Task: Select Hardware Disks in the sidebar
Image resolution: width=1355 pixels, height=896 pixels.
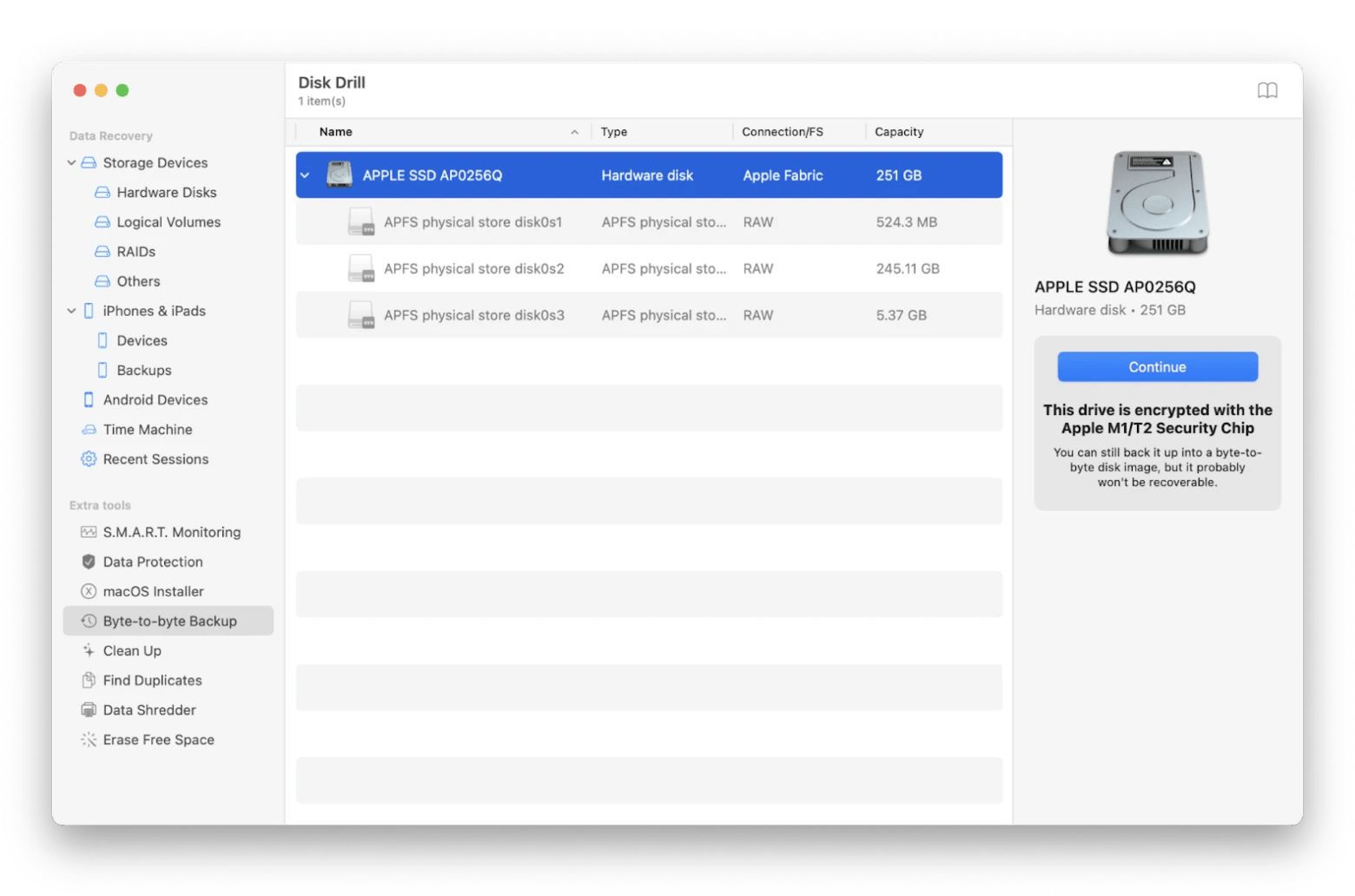Action: (x=166, y=192)
